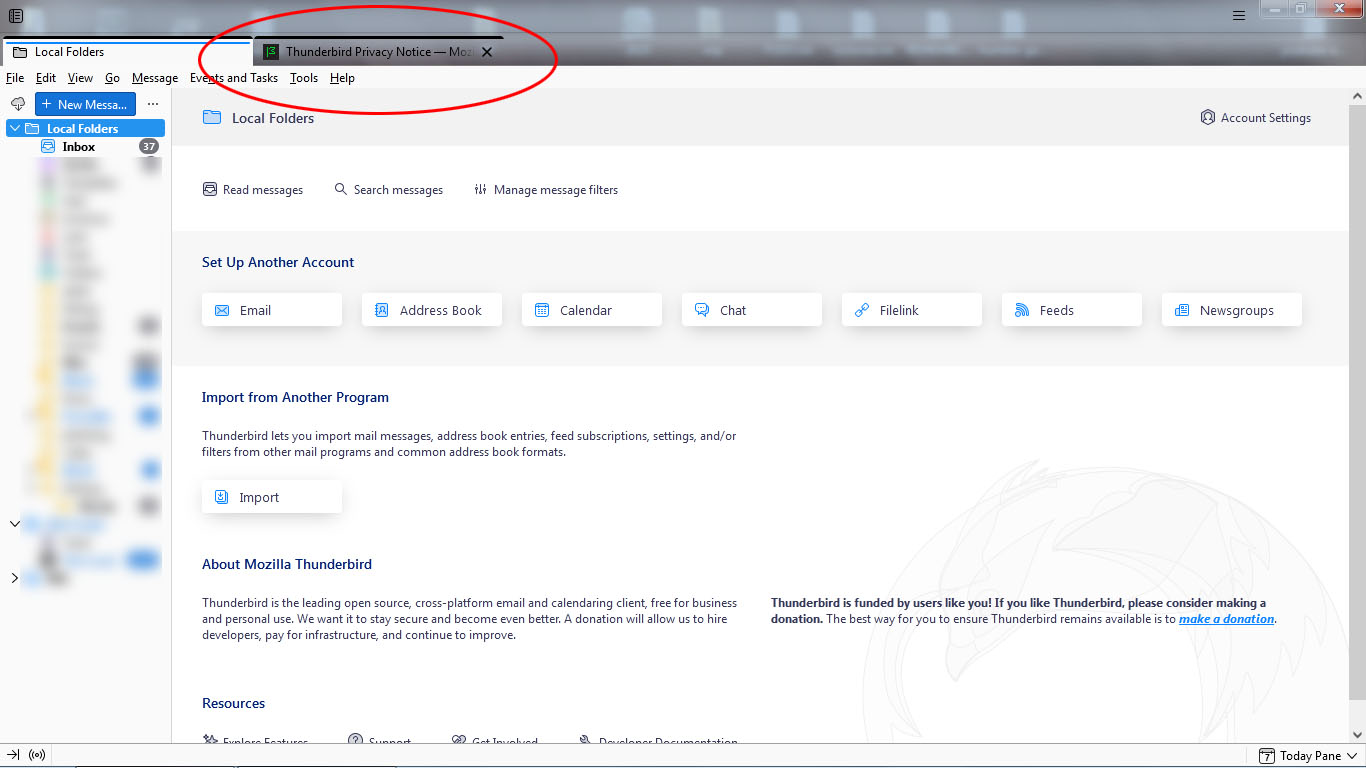Screen dimensions: 1366x768
Task: Switch to the Local Folders tab
Action: [128, 52]
